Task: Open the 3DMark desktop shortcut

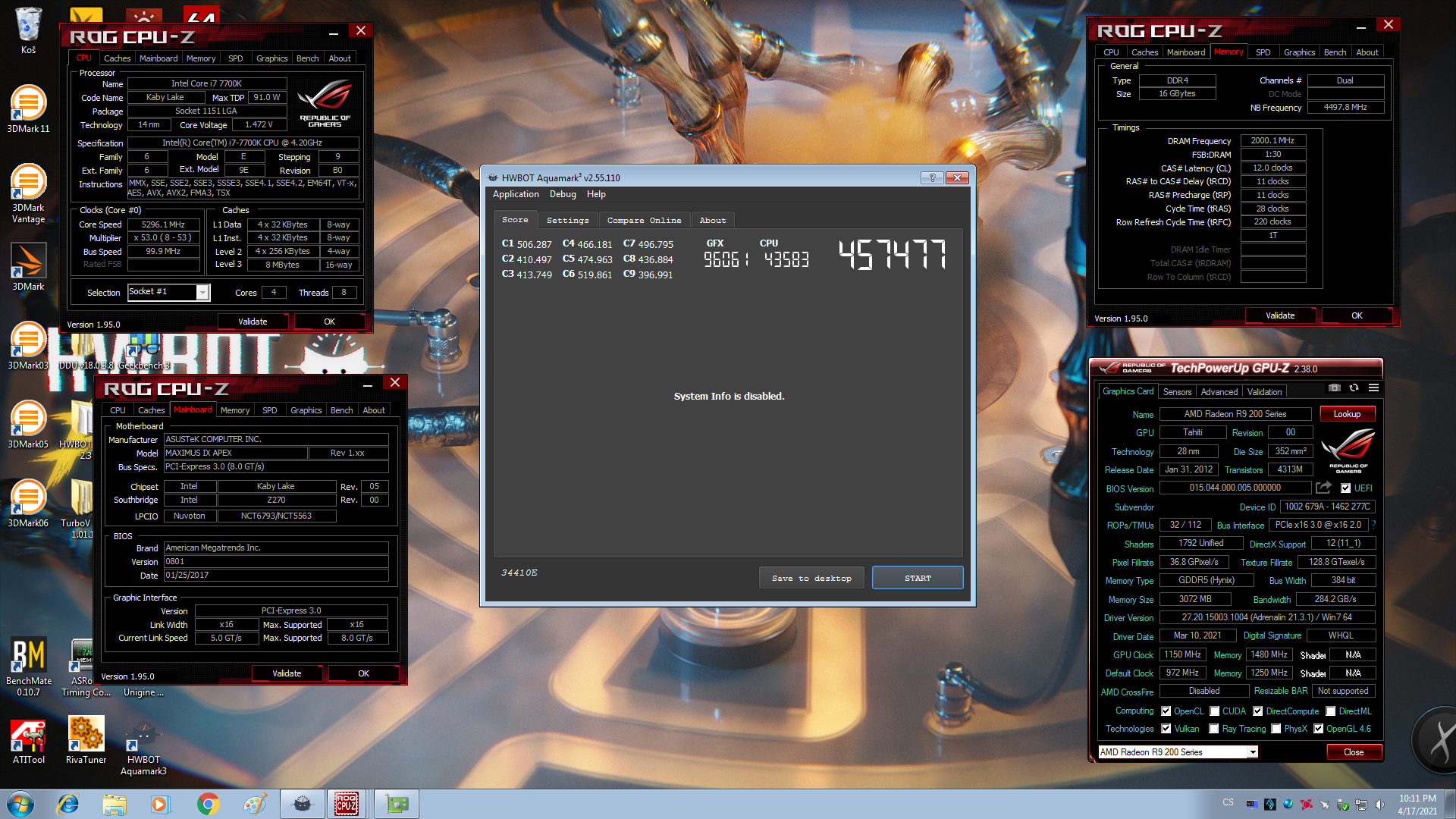Action: click(x=28, y=267)
